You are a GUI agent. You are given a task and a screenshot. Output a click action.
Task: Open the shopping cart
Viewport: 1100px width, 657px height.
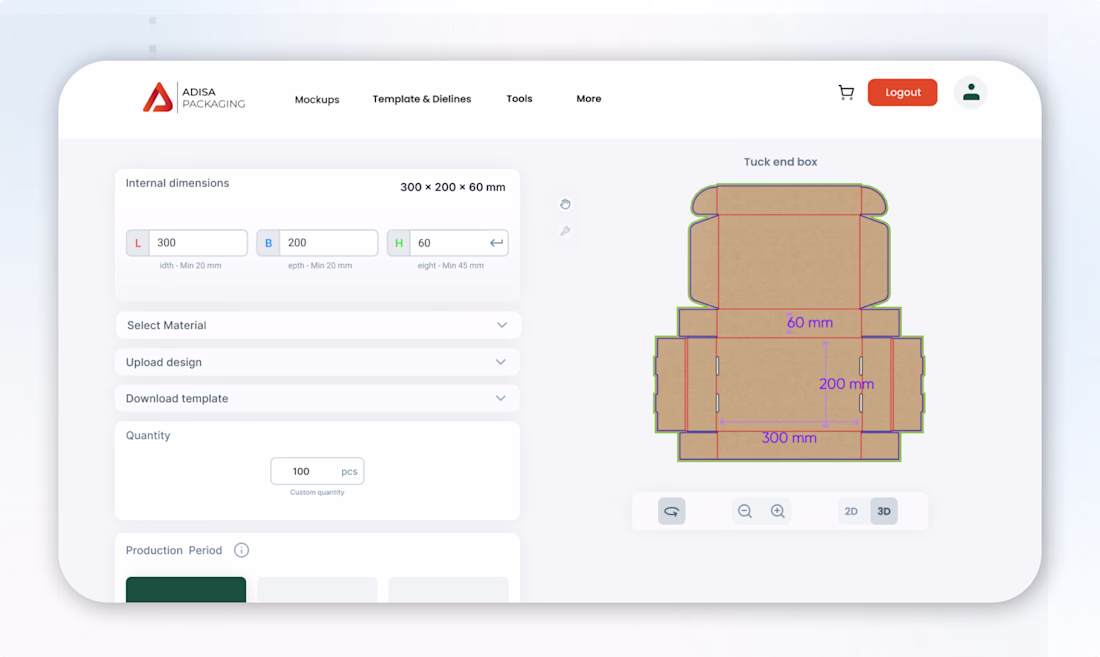coord(846,93)
